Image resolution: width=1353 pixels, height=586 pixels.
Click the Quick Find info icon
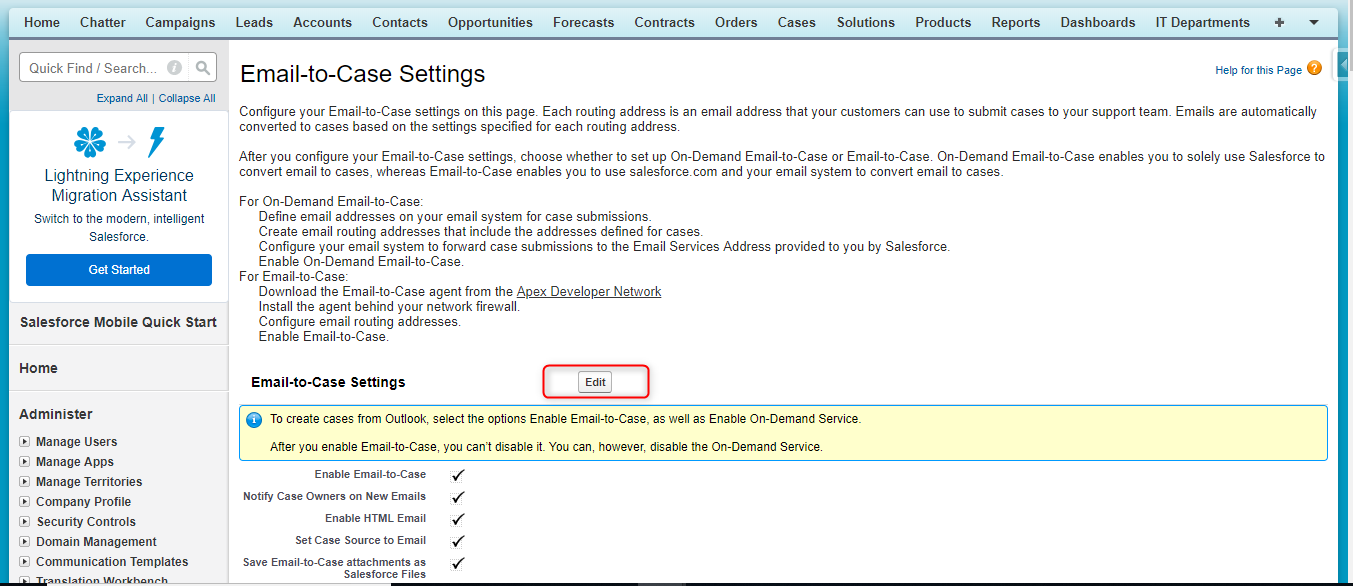(174, 68)
